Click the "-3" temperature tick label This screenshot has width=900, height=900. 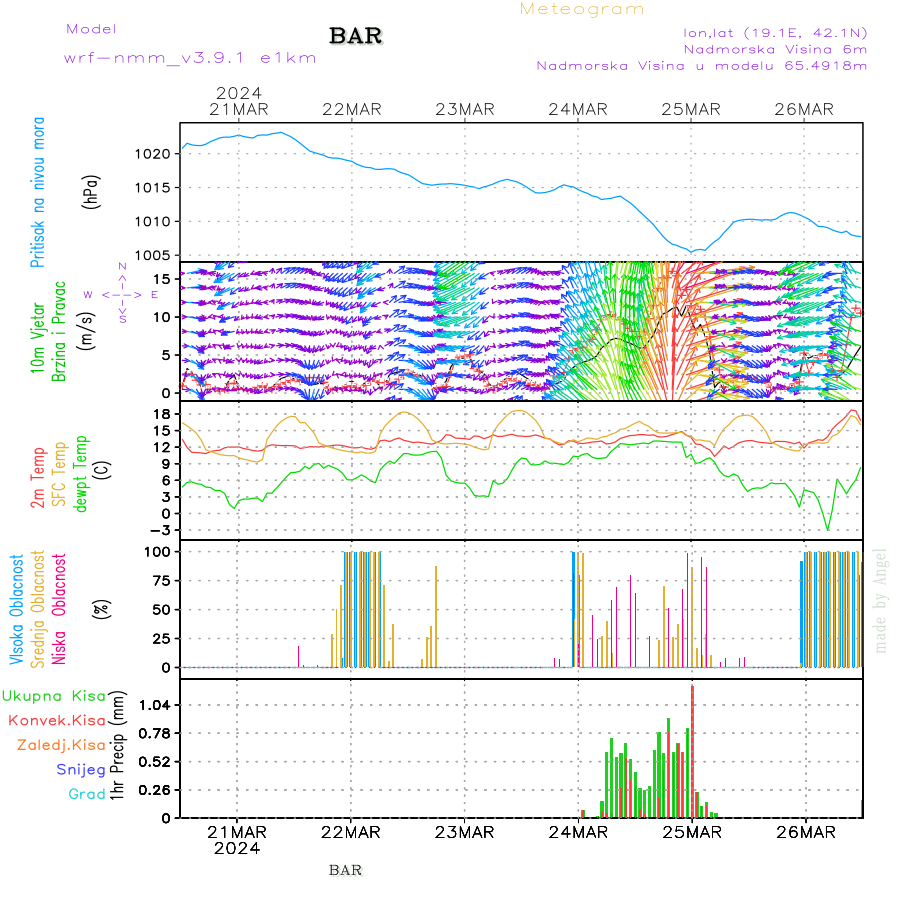(161, 530)
